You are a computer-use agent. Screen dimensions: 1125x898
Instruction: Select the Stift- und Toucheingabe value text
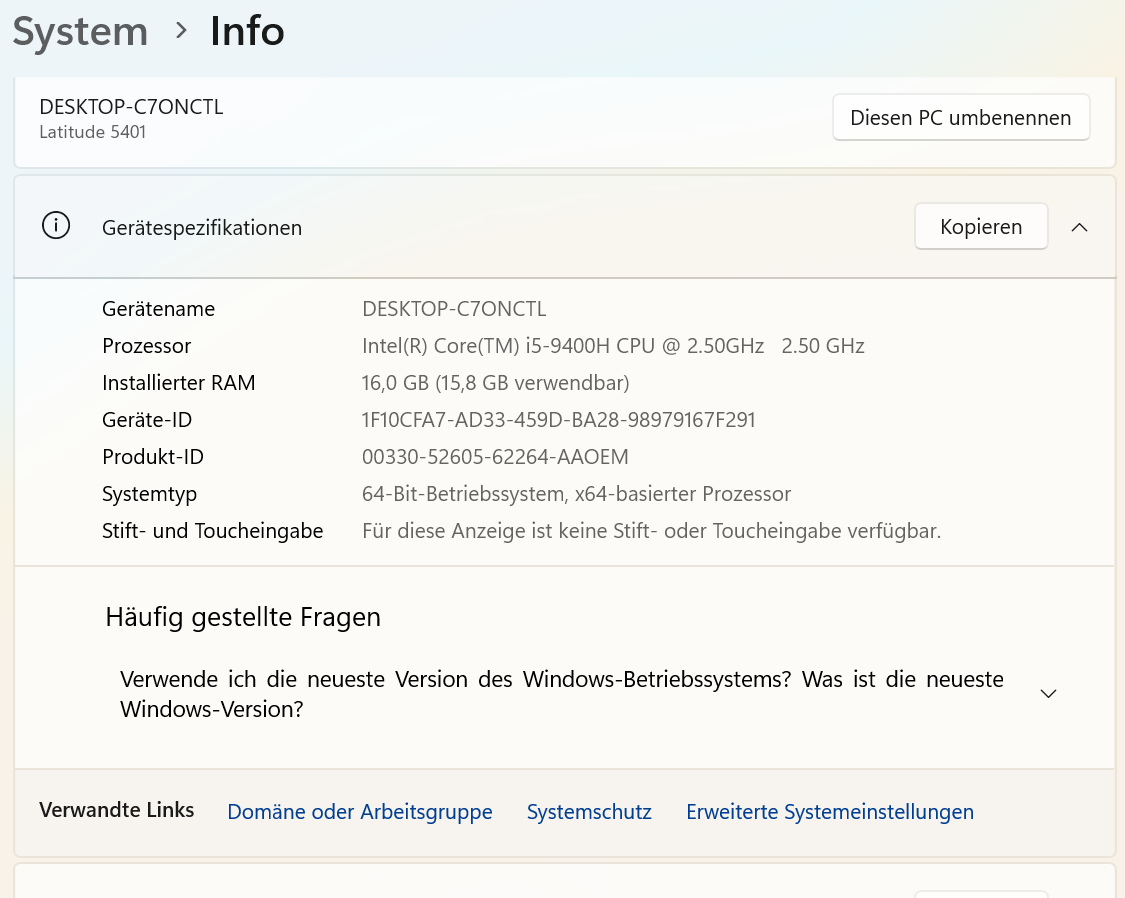(x=651, y=531)
